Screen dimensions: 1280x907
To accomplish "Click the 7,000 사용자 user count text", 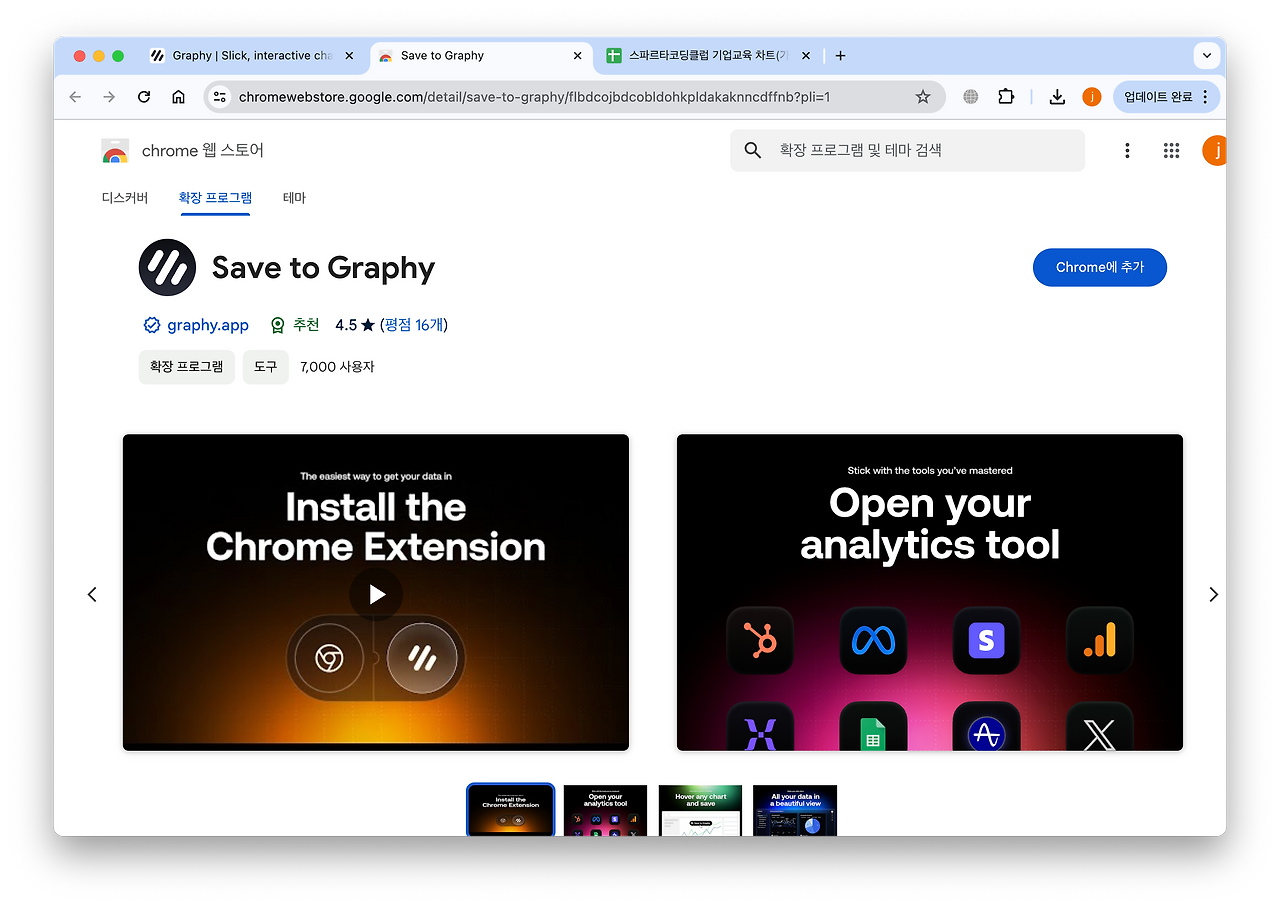I will pos(337,367).
